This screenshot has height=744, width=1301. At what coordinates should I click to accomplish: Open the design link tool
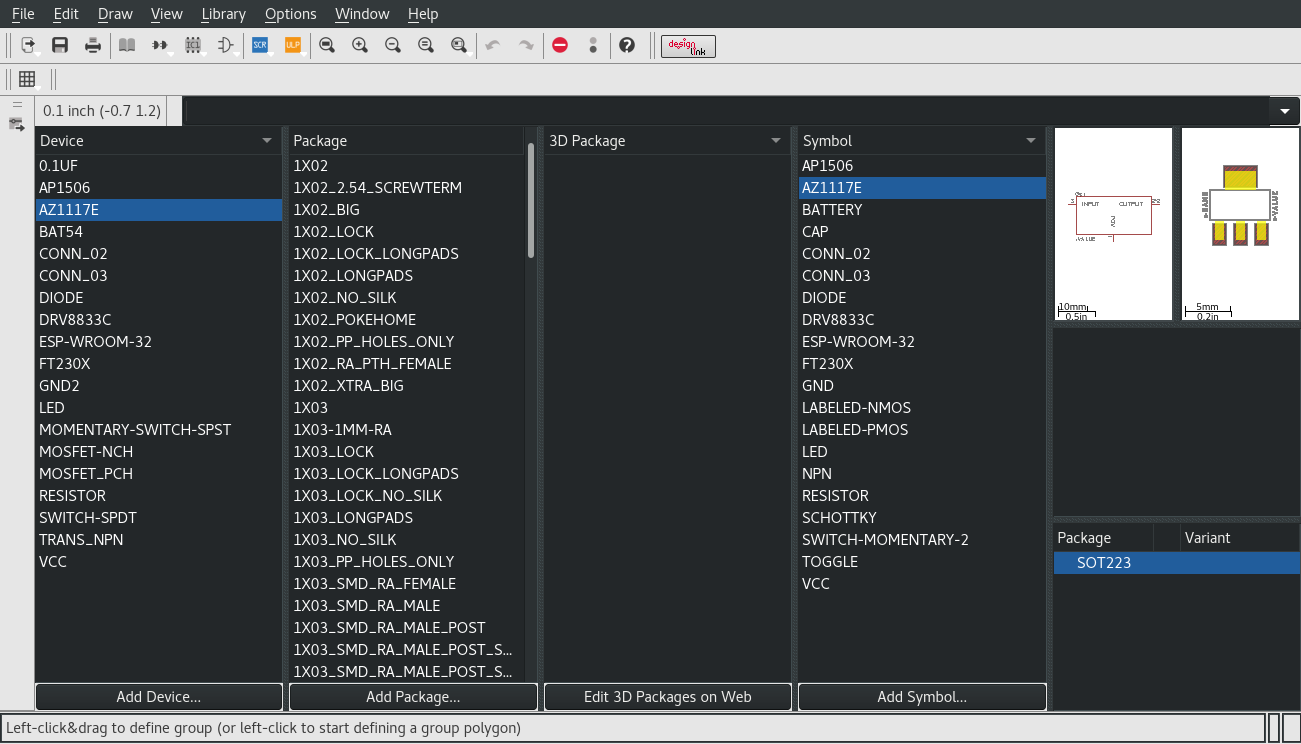pyautogui.click(x=688, y=46)
